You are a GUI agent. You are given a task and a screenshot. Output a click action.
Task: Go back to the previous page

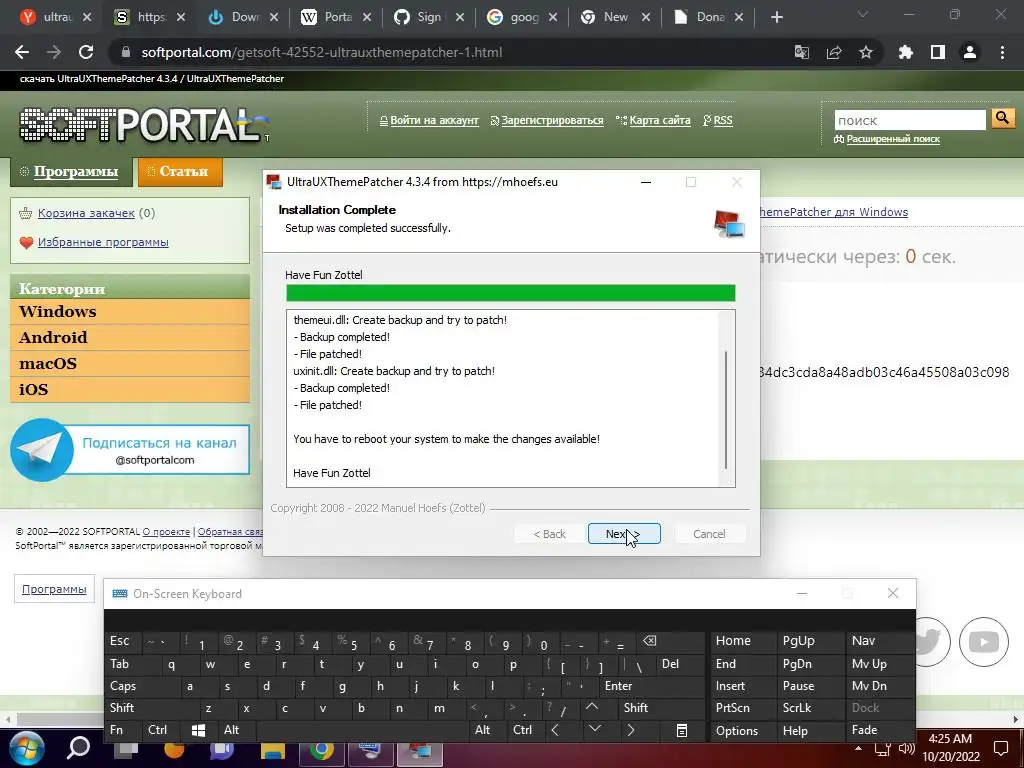pos(22,52)
